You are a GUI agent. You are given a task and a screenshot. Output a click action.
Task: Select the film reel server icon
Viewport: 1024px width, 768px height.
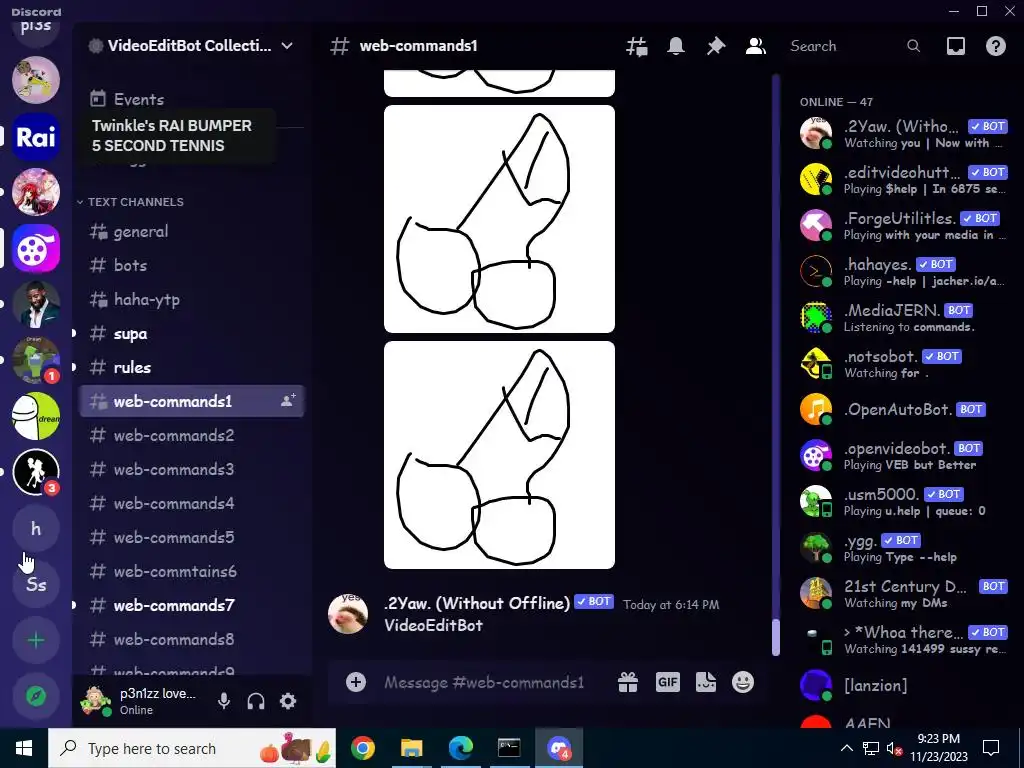coord(36,248)
